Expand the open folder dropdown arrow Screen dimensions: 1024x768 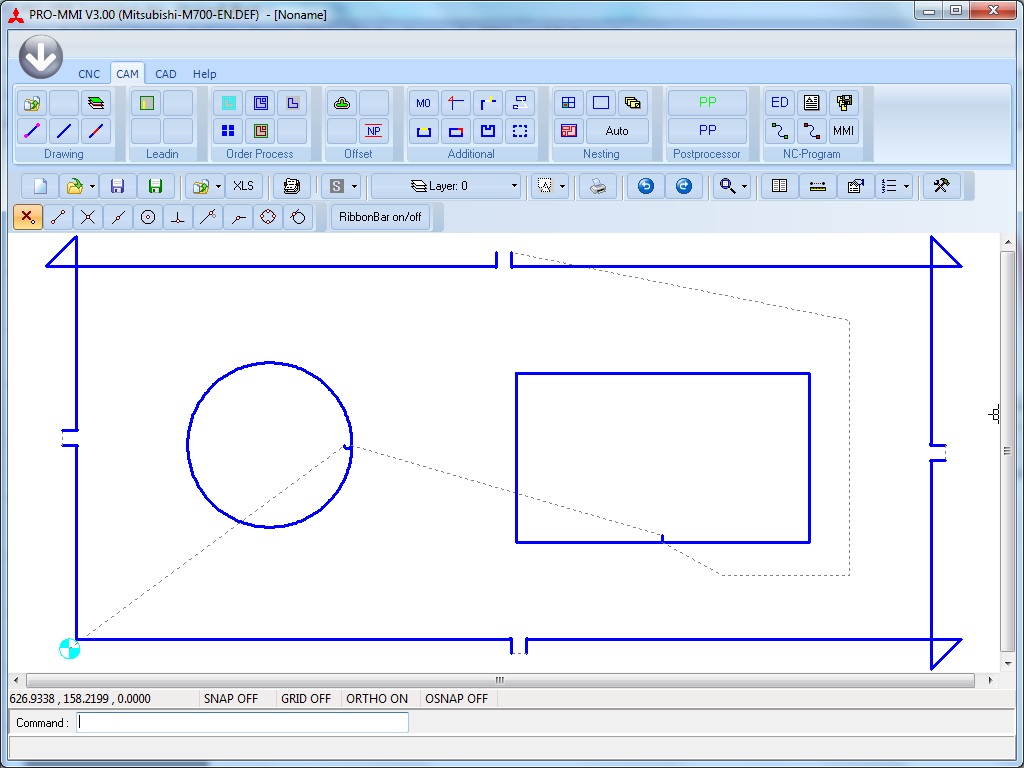click(x=92, y=187)
